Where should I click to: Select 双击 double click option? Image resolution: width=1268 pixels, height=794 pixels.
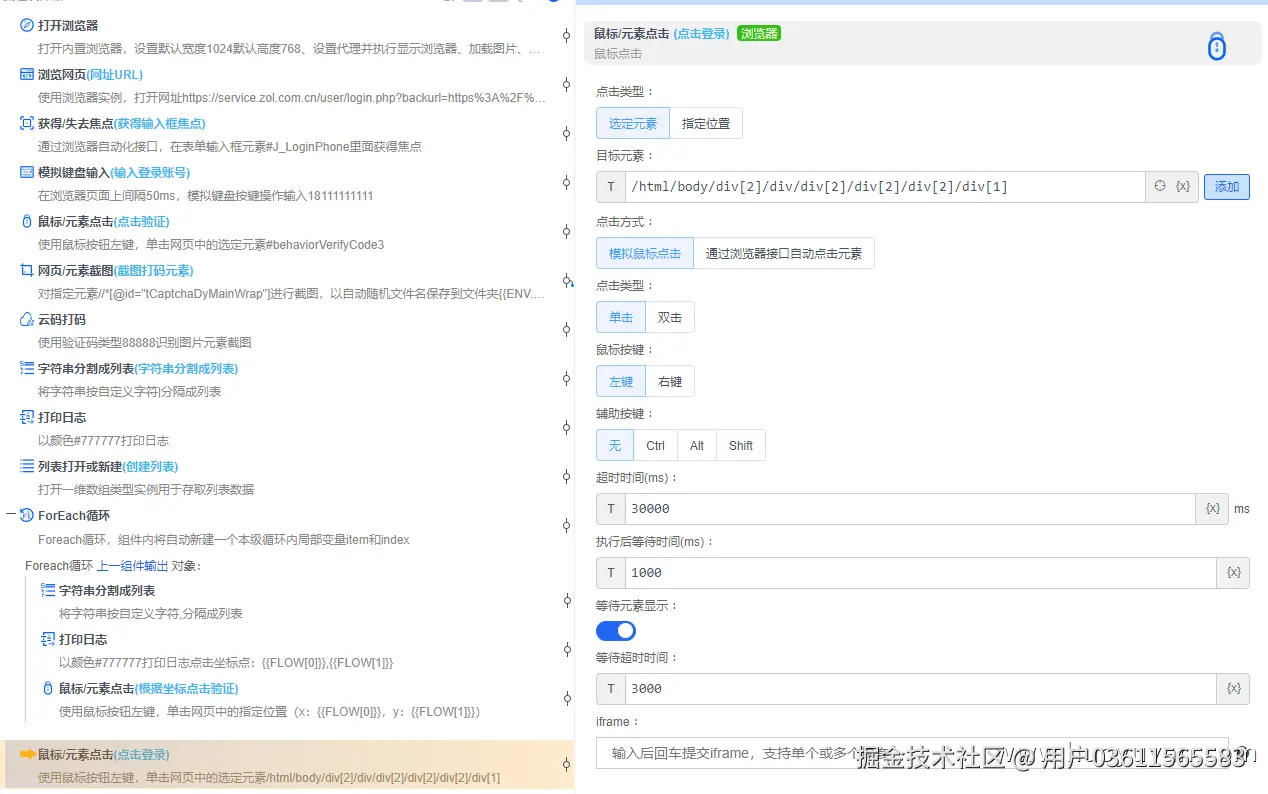[670, 317]
